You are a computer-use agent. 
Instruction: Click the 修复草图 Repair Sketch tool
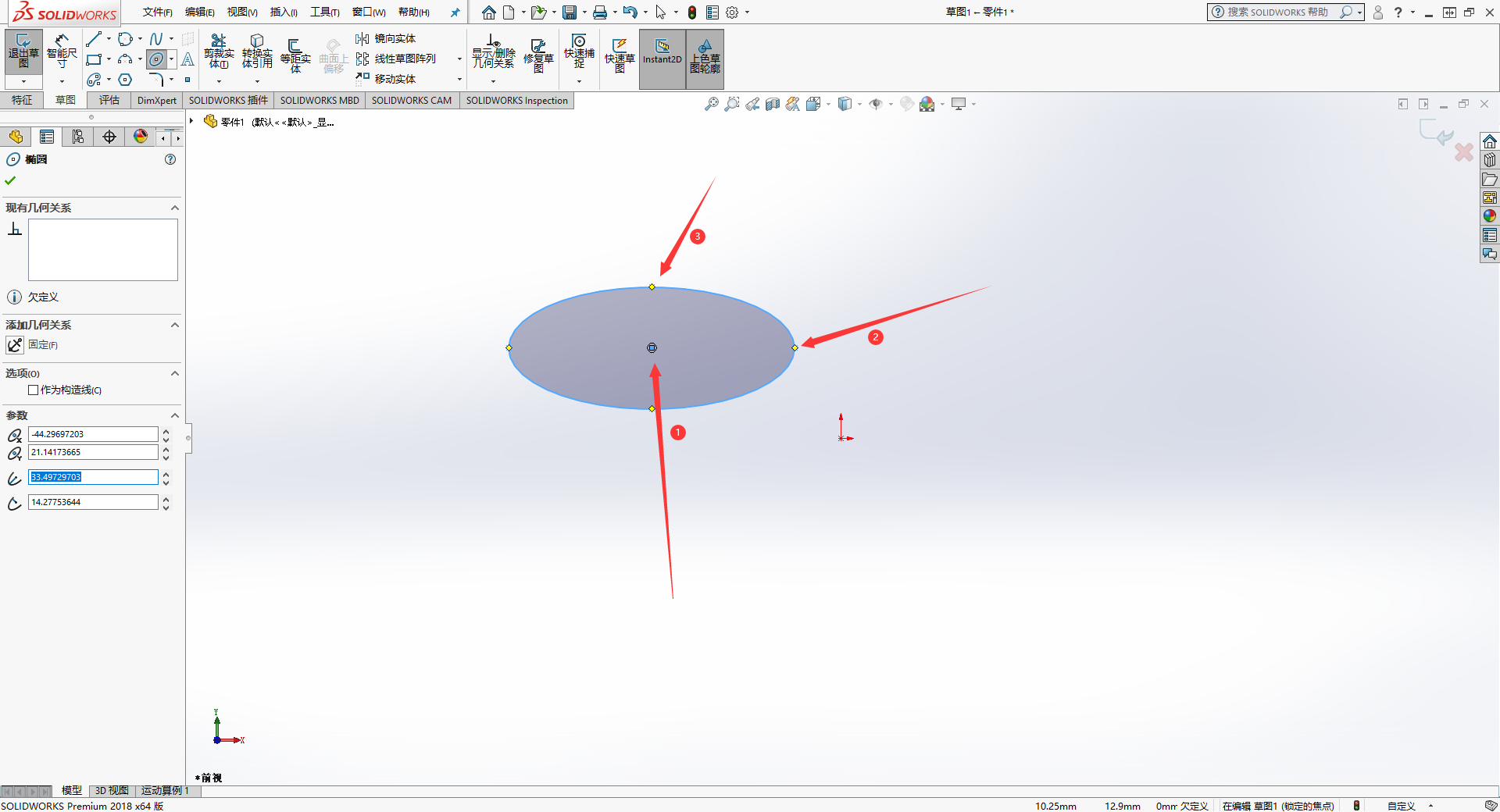(x=538, y=56)
